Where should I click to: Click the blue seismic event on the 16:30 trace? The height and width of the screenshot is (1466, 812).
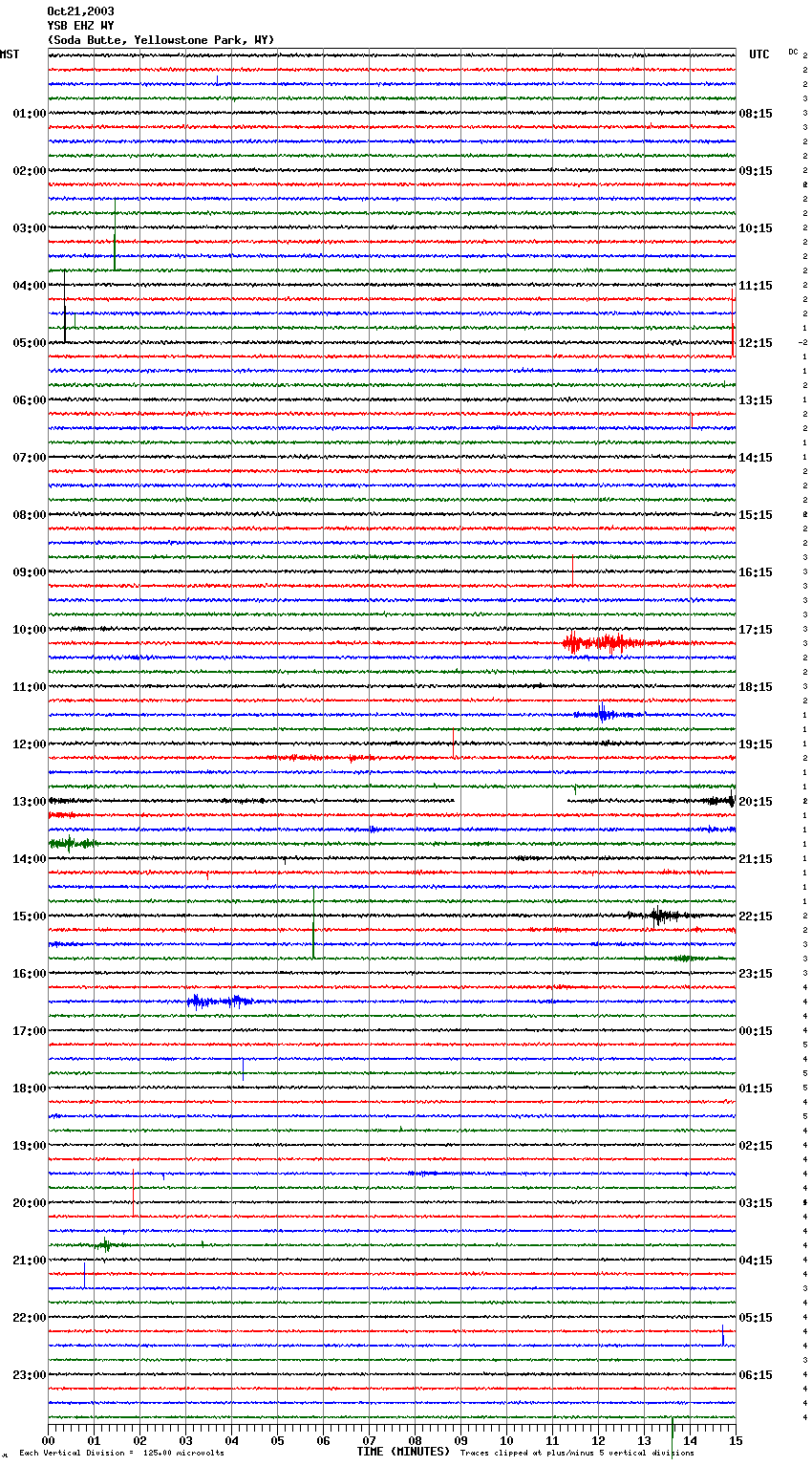(x=220, y=1002)
